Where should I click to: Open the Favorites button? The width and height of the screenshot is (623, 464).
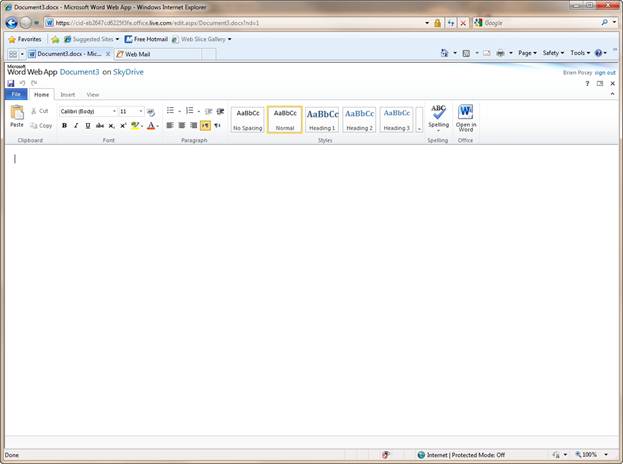pyautogui.click(x=25, y=39)
